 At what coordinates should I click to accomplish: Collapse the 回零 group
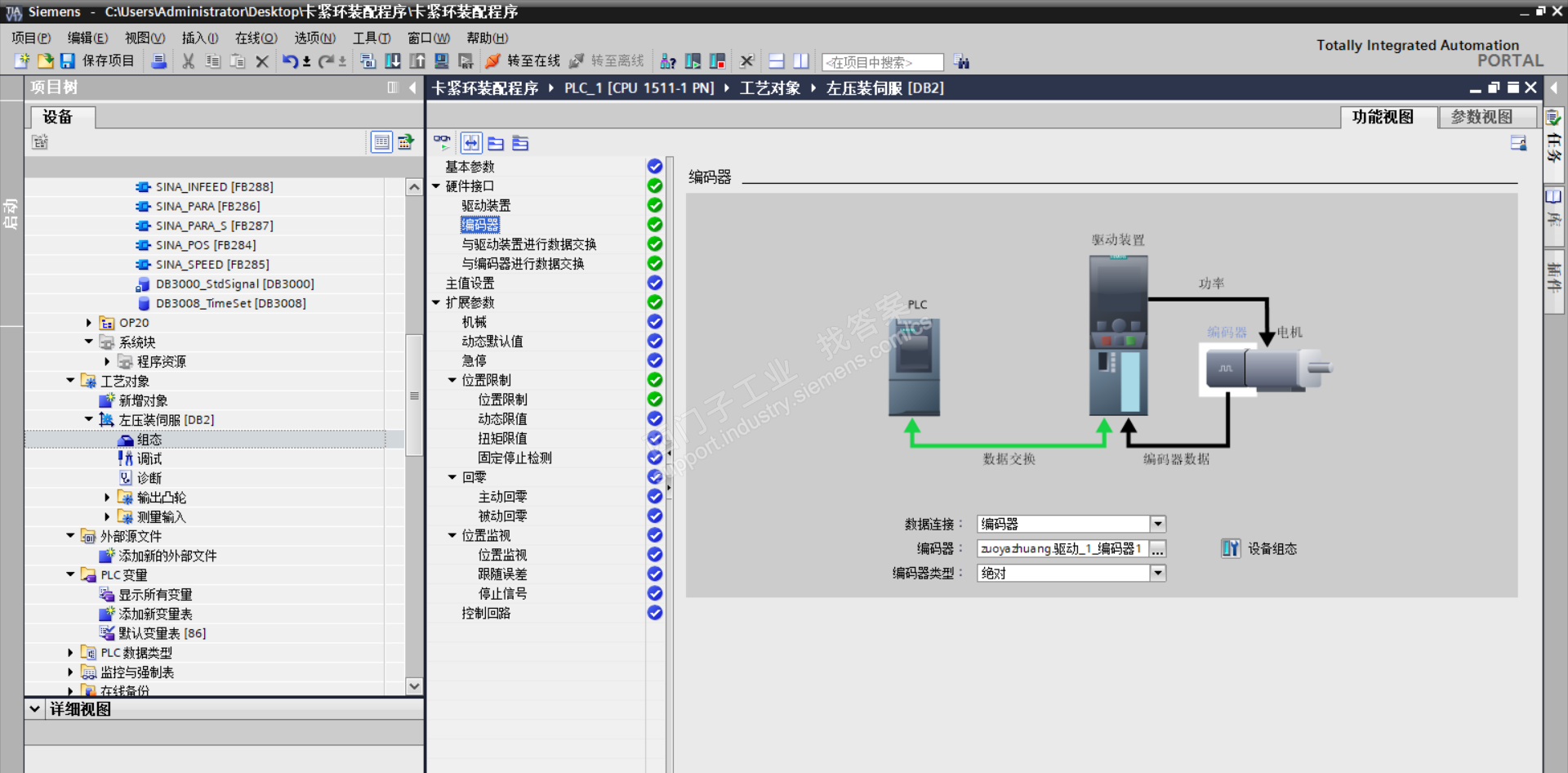452,477
